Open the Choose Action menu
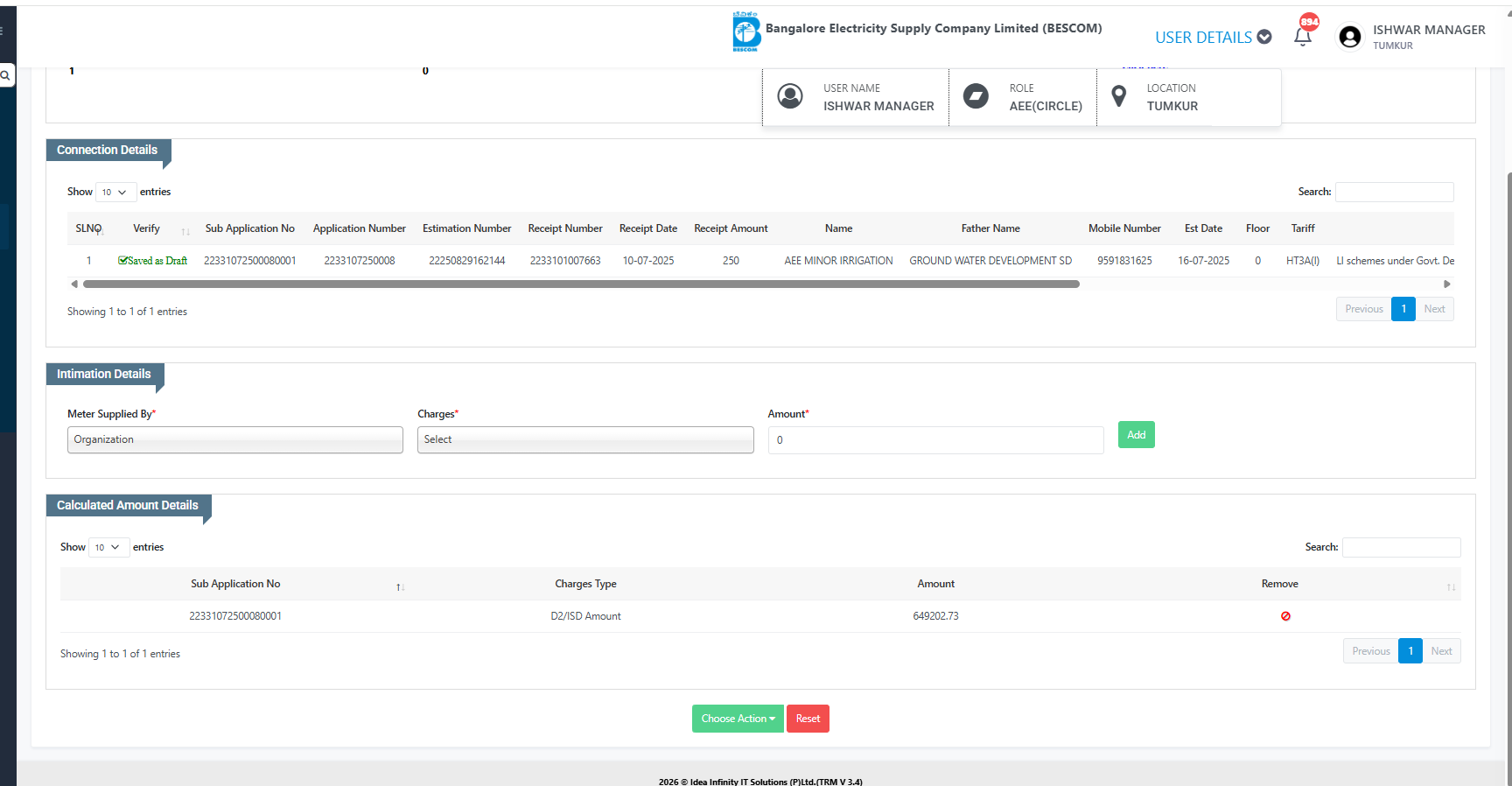Screen dimensions: 1512x786 point(738,719)
